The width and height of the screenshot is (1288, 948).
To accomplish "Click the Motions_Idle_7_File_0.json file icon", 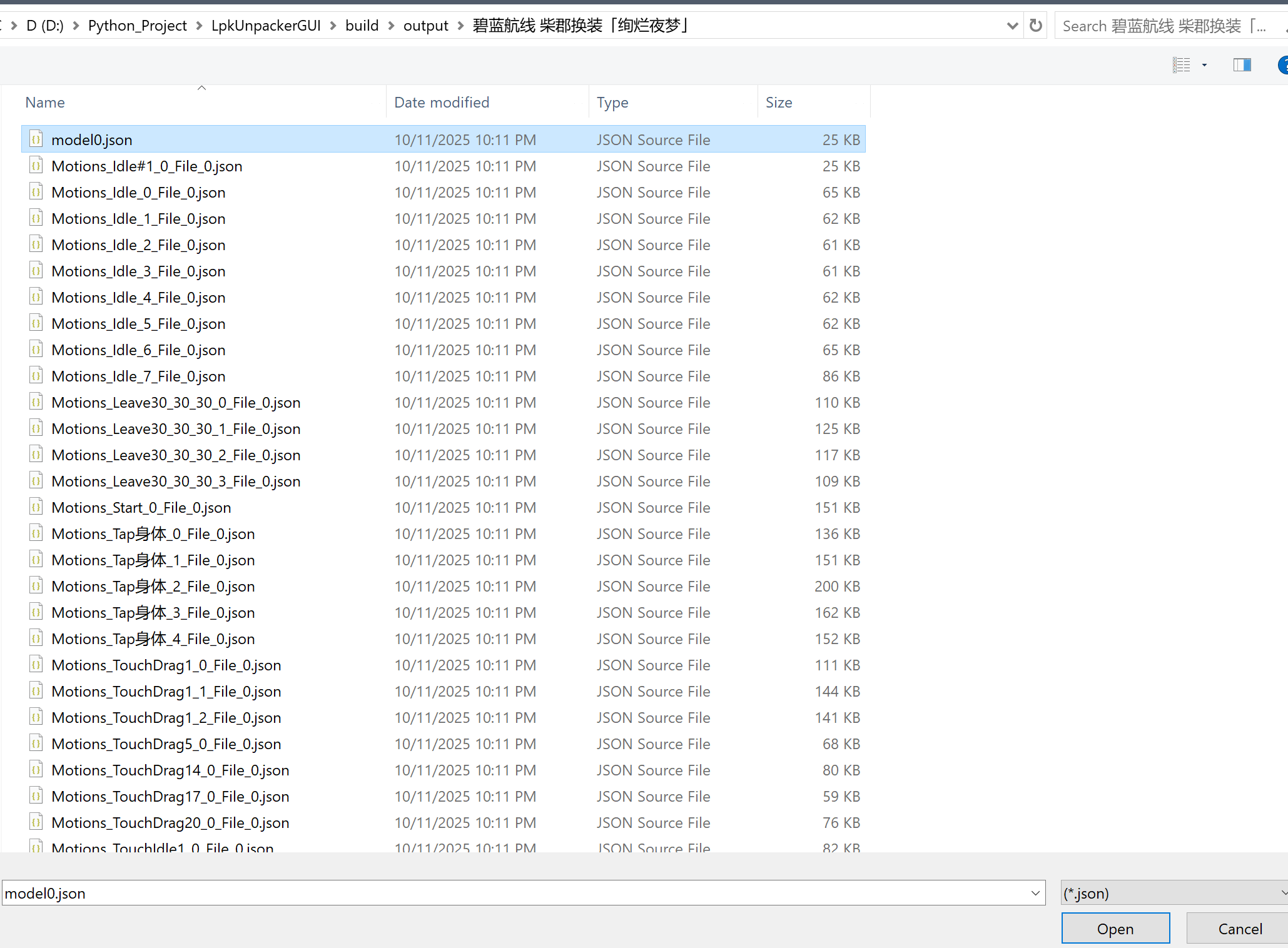I will (x=36, y=376).
